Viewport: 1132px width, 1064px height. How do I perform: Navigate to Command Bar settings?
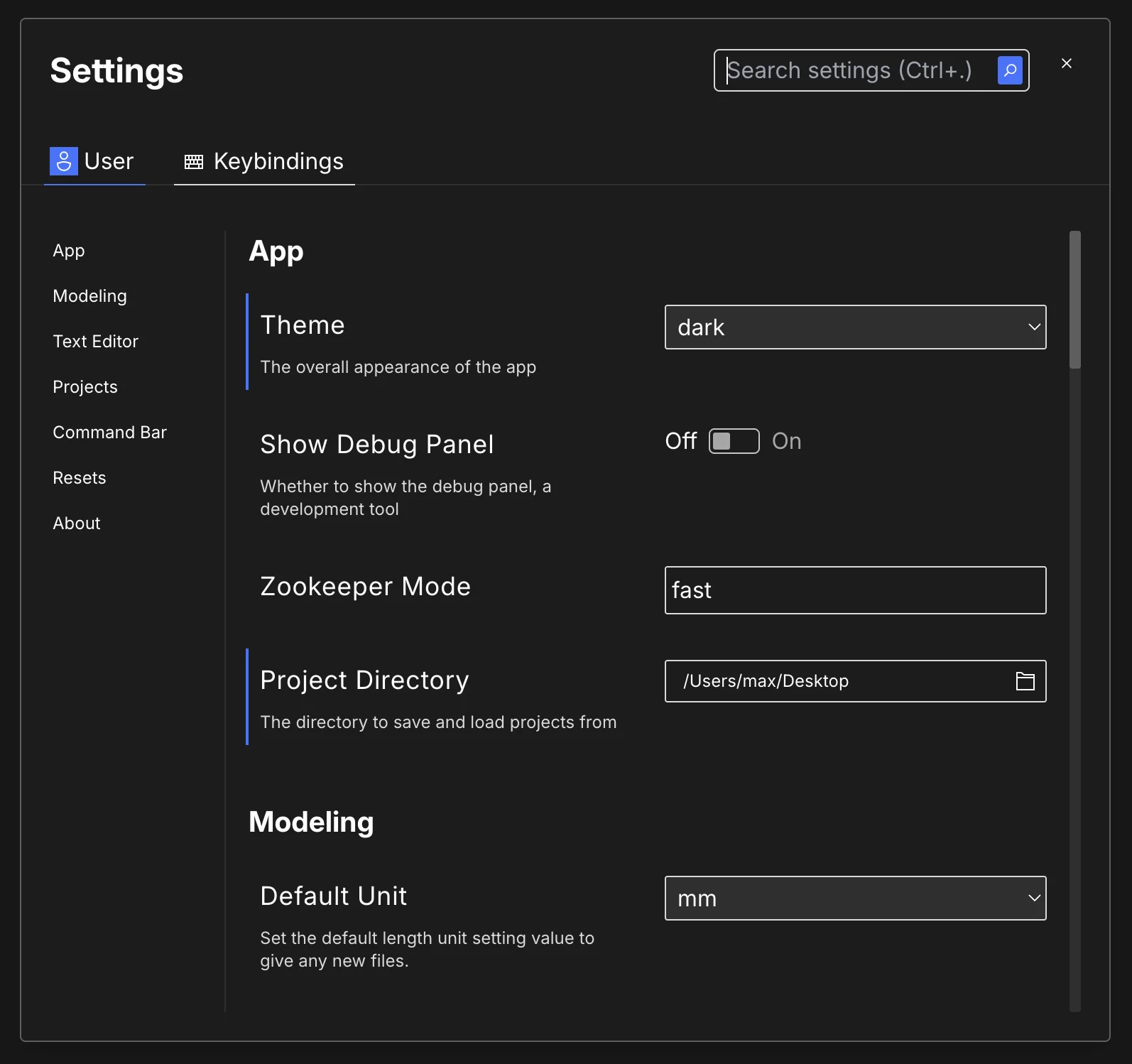(x=109, y=433)
